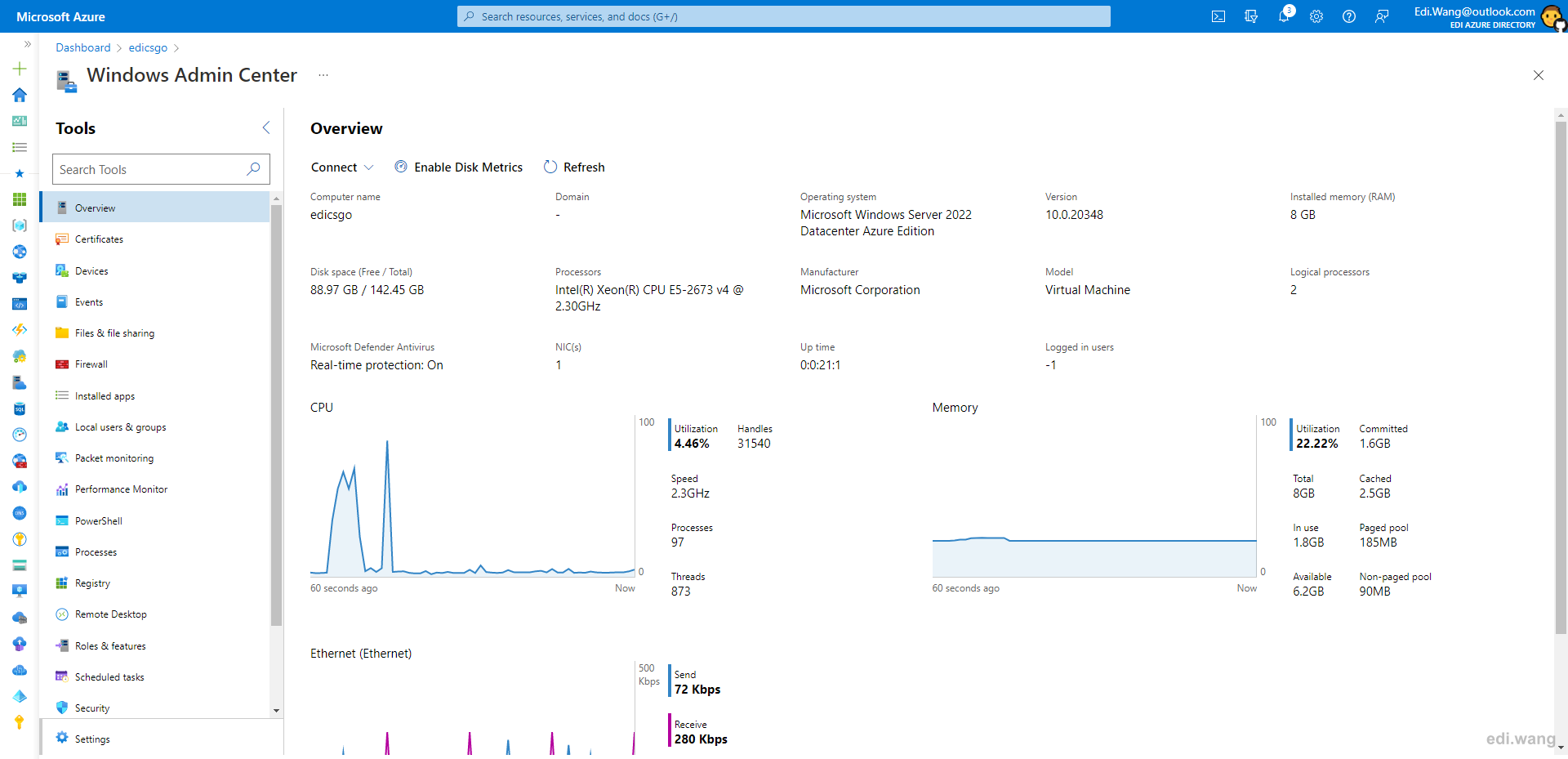Expand the Connect dropdown
Image resolution: width=1568 pixels, height=759 pixels.
click(x=342, y=167)
